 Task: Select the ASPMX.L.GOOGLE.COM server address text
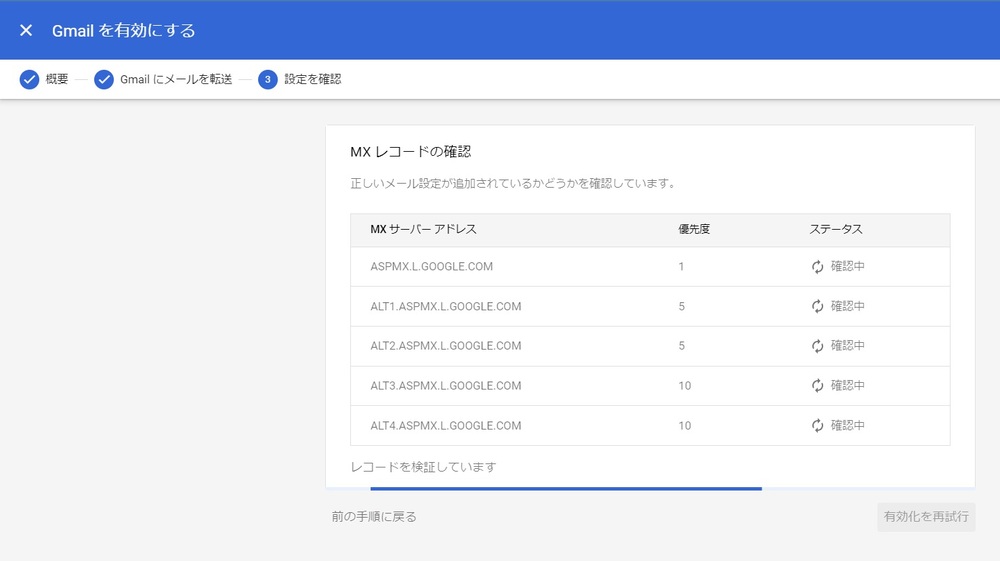pyautogui.click(x=431, y=267)
